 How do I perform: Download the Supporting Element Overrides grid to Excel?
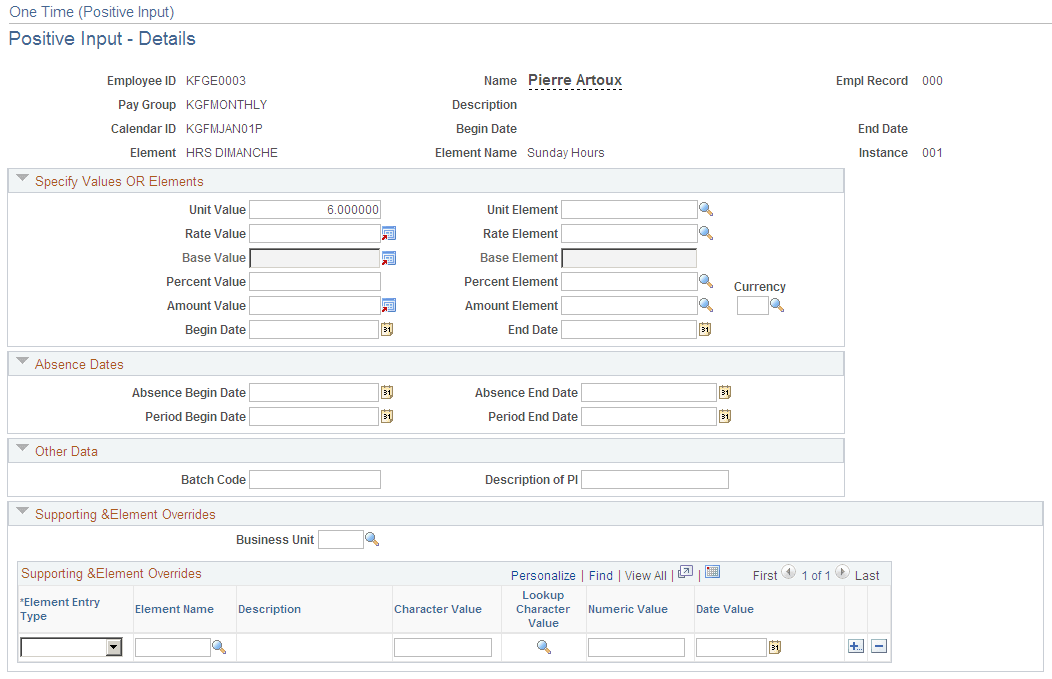click(712, 571)
